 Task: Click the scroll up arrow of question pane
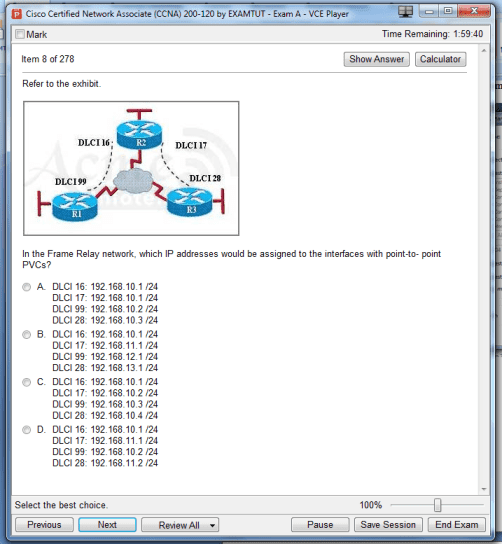(x=484, y=51)
